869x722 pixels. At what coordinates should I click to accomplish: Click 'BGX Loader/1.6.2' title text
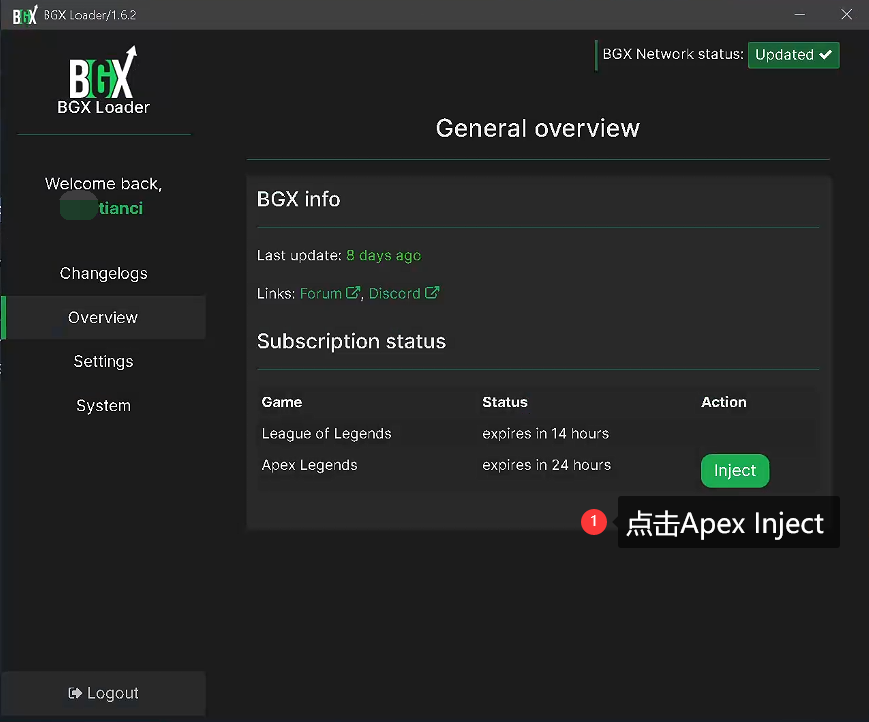(90, 15)
